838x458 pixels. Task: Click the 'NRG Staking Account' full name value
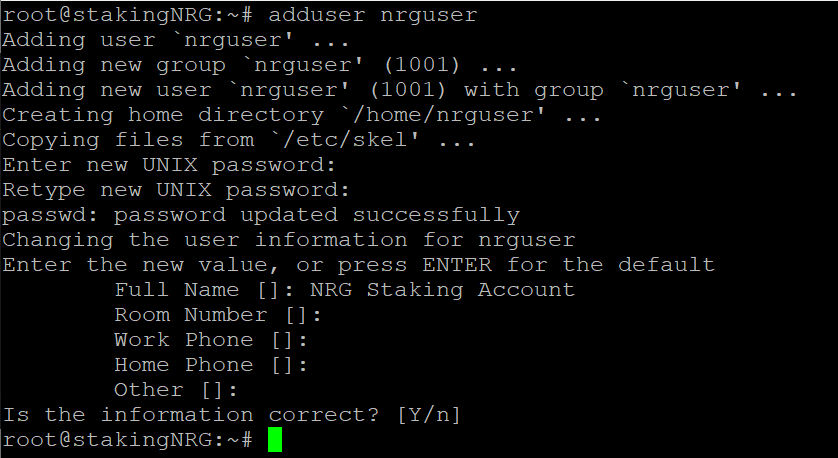click(443, 290)
